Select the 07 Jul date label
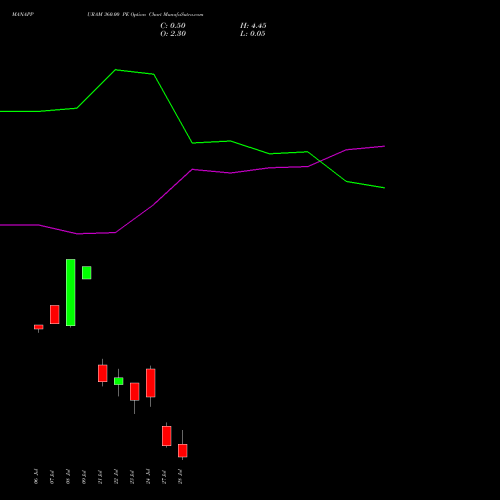Image resolution: width=500 pixels, height=500 pixels. (52, 476)
